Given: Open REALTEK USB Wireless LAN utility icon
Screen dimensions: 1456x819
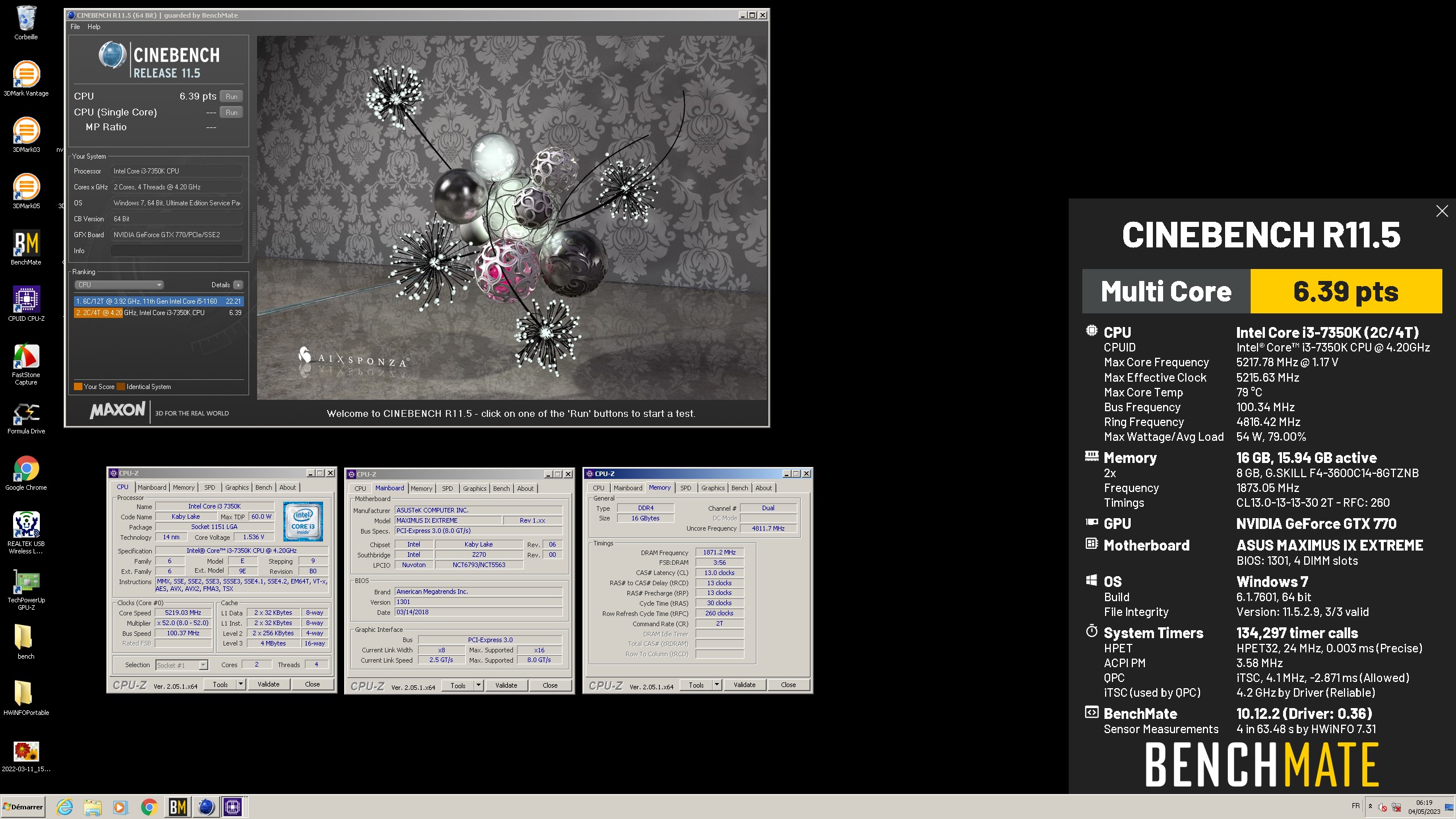Looking at the screenshot, I should click(26, 533).
